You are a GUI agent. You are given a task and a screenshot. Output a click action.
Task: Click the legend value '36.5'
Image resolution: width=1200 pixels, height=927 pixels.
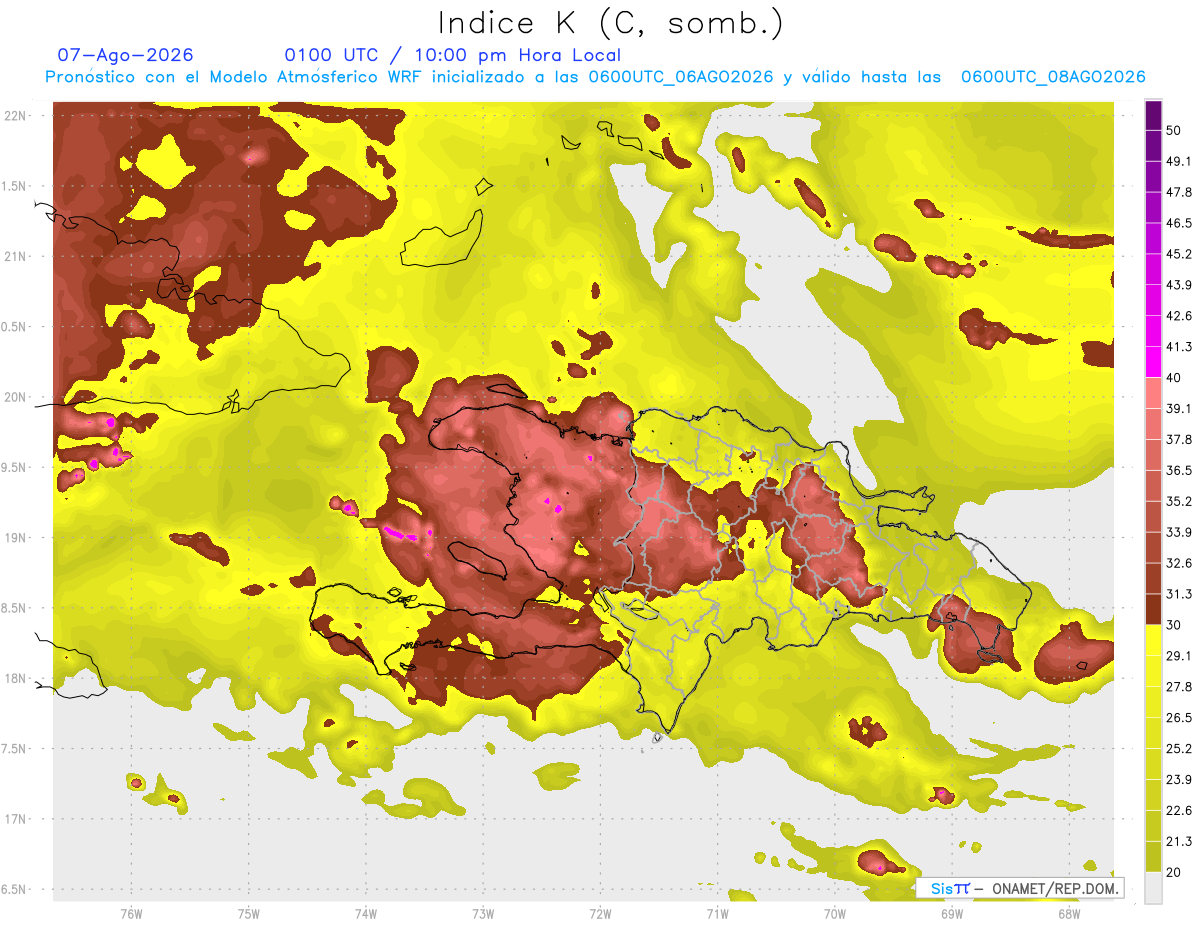pos(1178,470)
